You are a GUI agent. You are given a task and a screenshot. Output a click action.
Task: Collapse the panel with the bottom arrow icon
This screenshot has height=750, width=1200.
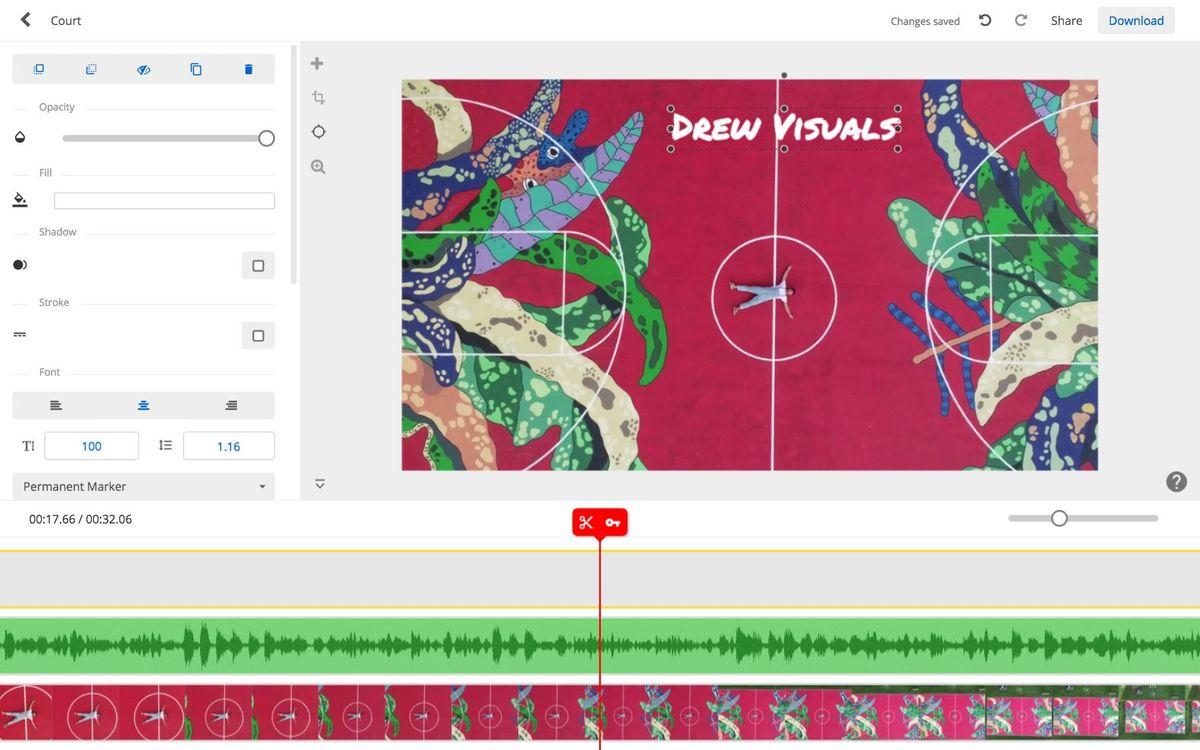(x=320, y=484)
